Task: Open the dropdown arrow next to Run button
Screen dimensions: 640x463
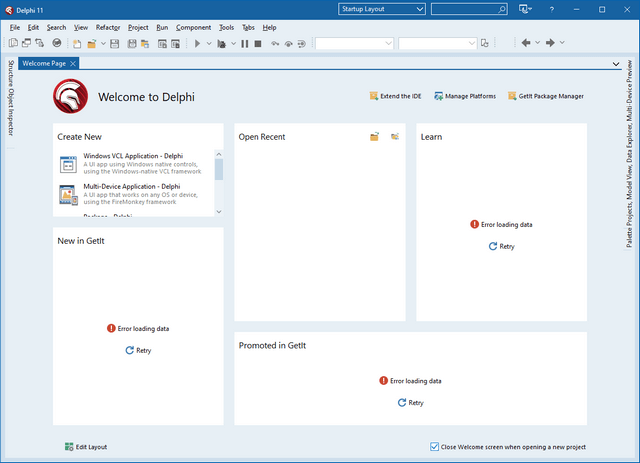Action: 209,44
